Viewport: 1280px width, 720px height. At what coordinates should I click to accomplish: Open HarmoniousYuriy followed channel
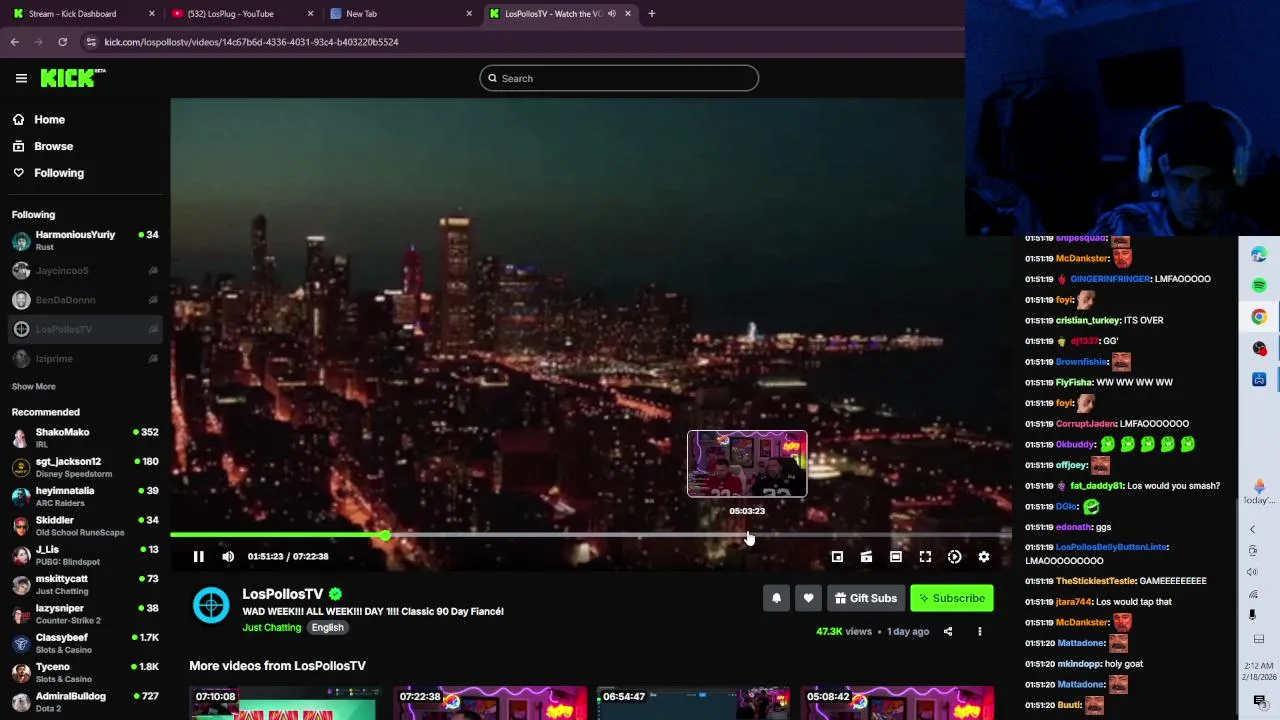click(85, 241)
